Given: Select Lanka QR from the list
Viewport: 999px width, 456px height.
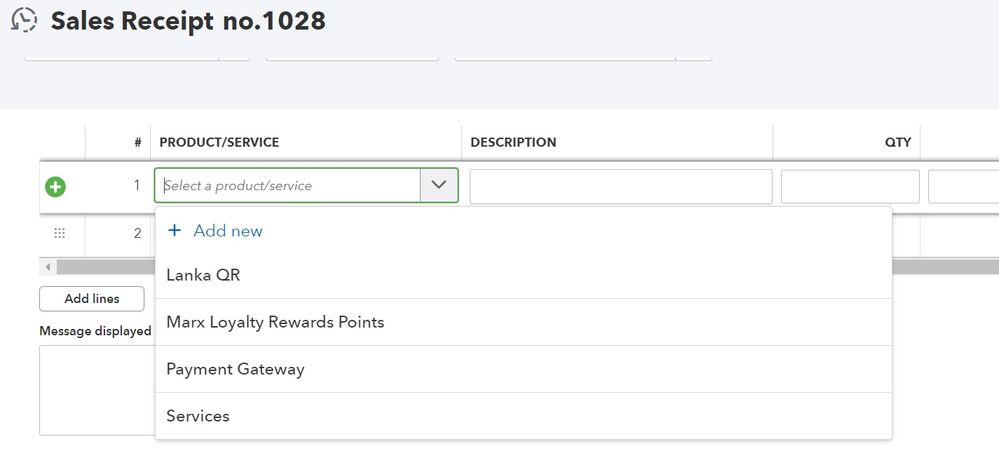Looking at the screenshot, I should pos(203,275).
